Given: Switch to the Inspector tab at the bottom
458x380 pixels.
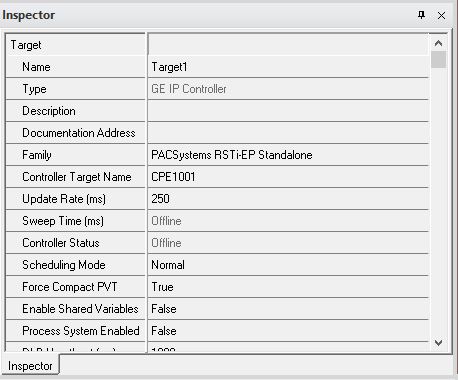Looking at the screenshot, I should tap(30, 366).
